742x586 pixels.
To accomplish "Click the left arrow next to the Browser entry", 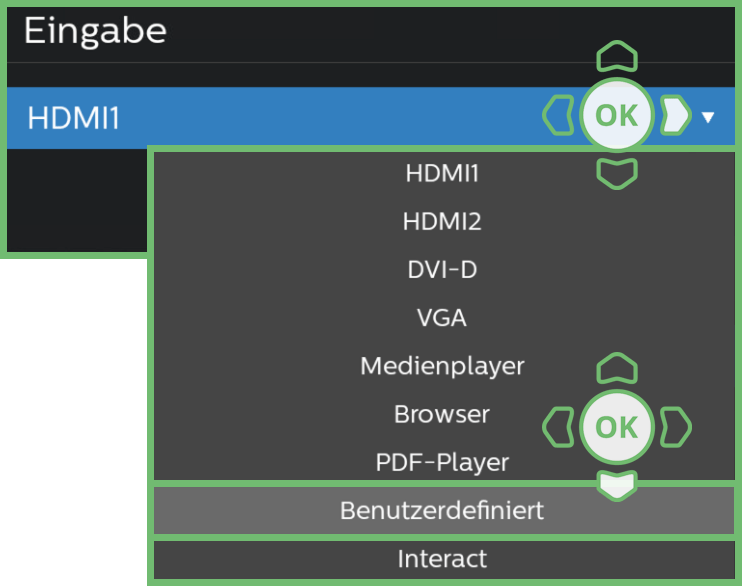I will click(x=556, y=426).
